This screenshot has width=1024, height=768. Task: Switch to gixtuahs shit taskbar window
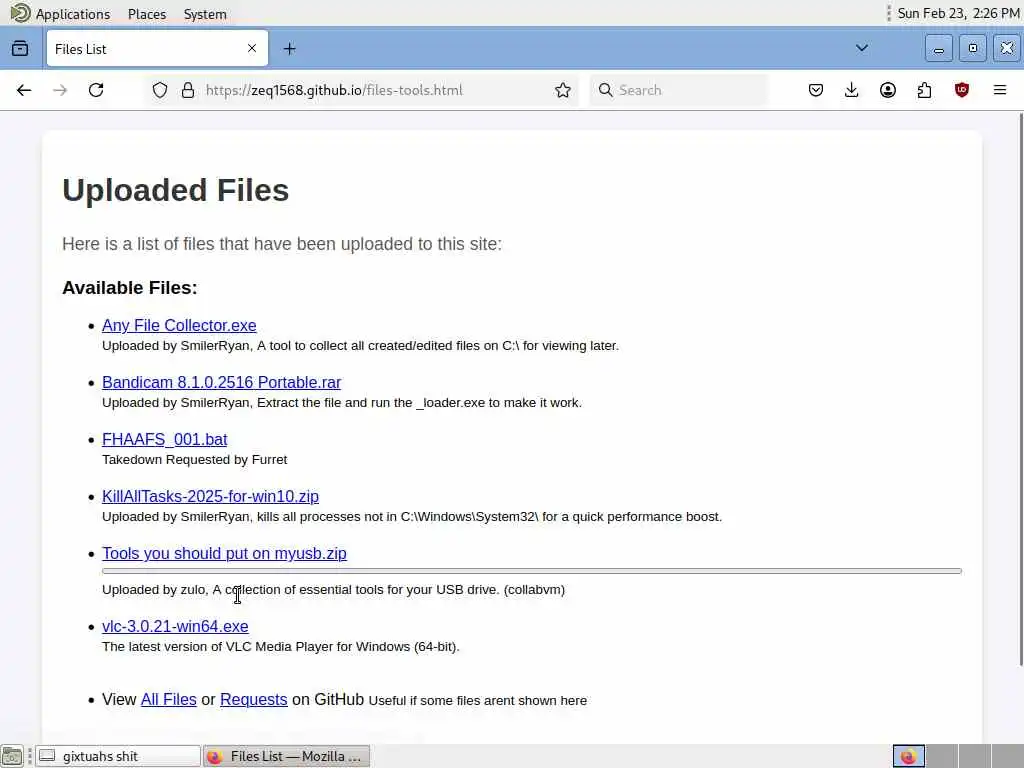click(x=118, y=756)
